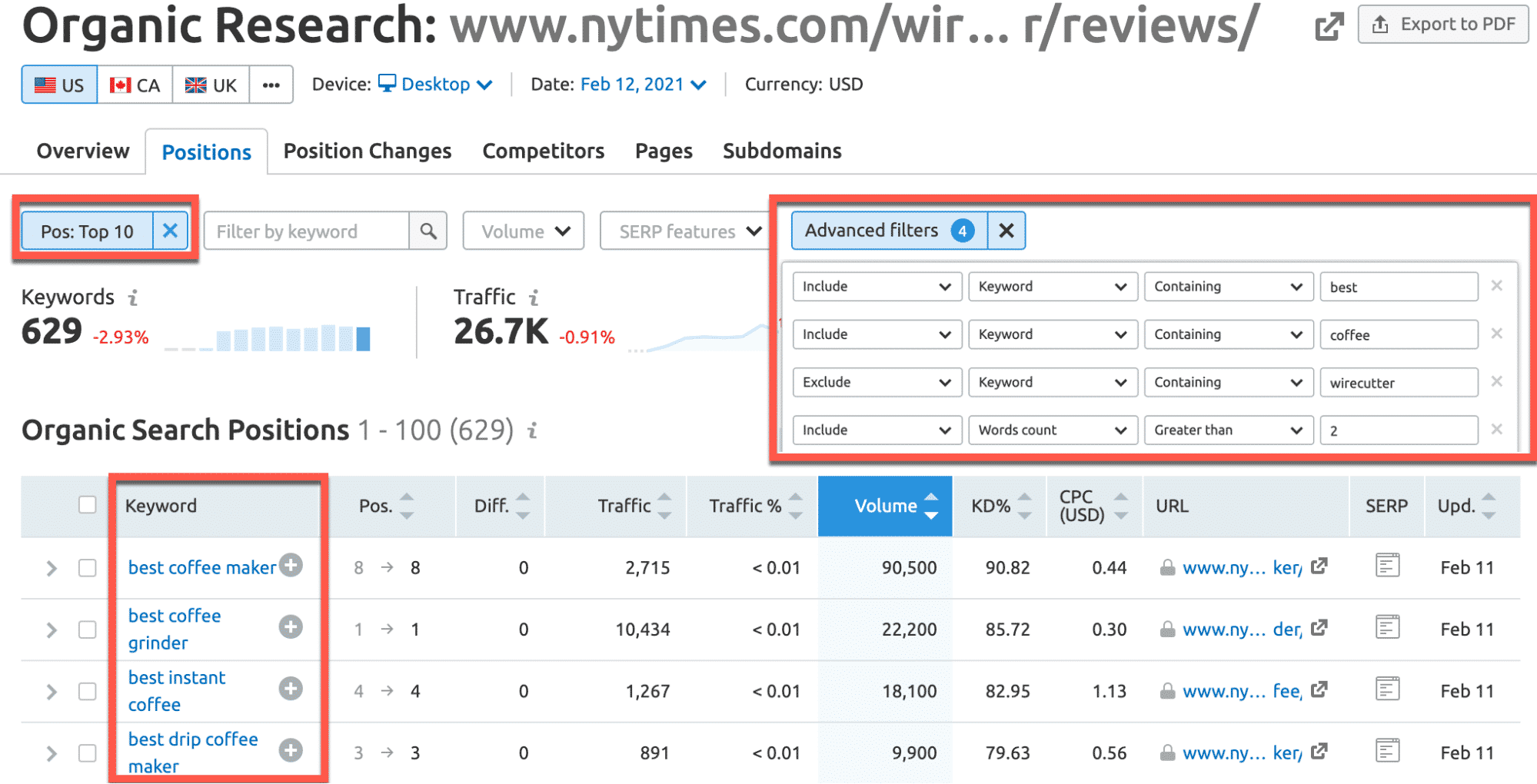Viewport: 1537px width, 784px height.
Task: Click the info icon beside Traffic
Action: (x=534, y=297)
